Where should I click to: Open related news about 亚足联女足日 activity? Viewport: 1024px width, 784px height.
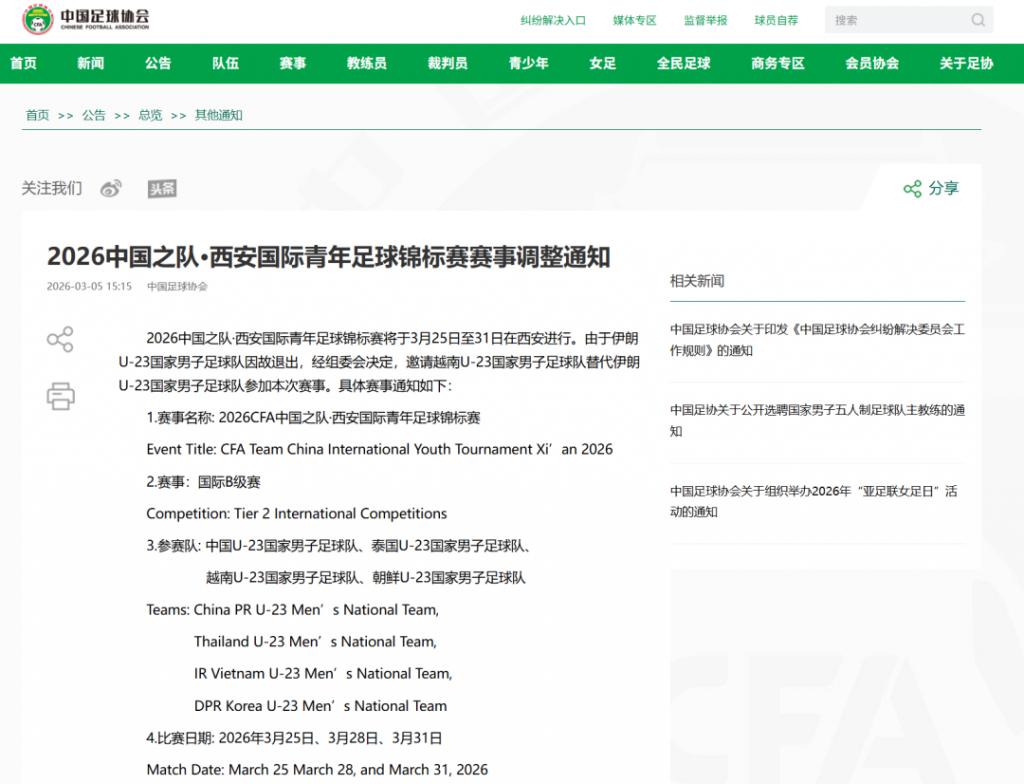click(813, 501)
